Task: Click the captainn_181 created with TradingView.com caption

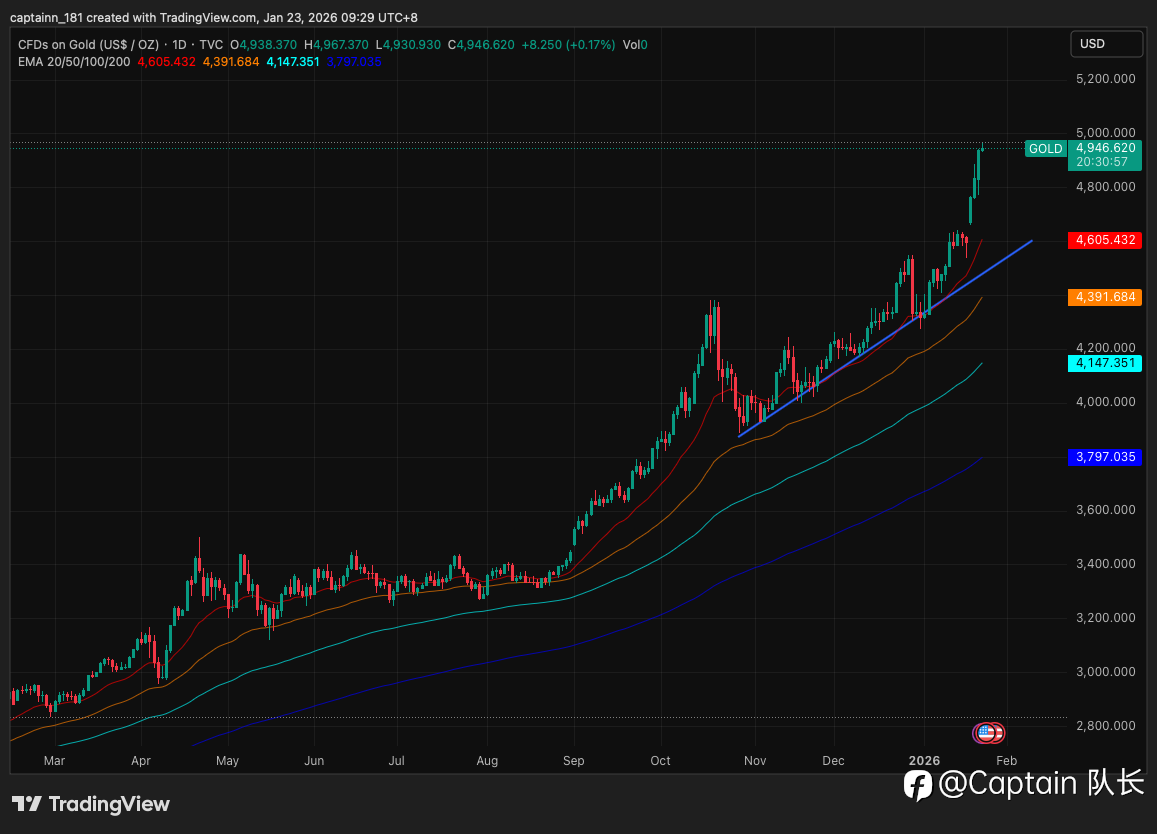Action: 213,18
